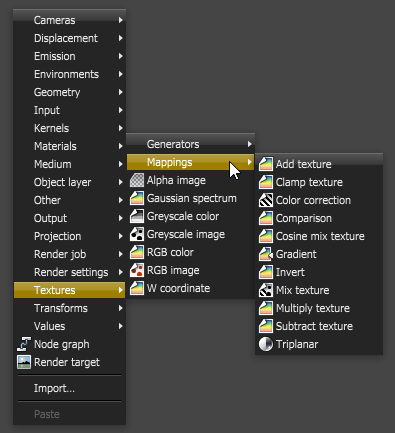Open the Materials menu entry
This screenshot has width=395, height=433.
click(x=69, y=146)
